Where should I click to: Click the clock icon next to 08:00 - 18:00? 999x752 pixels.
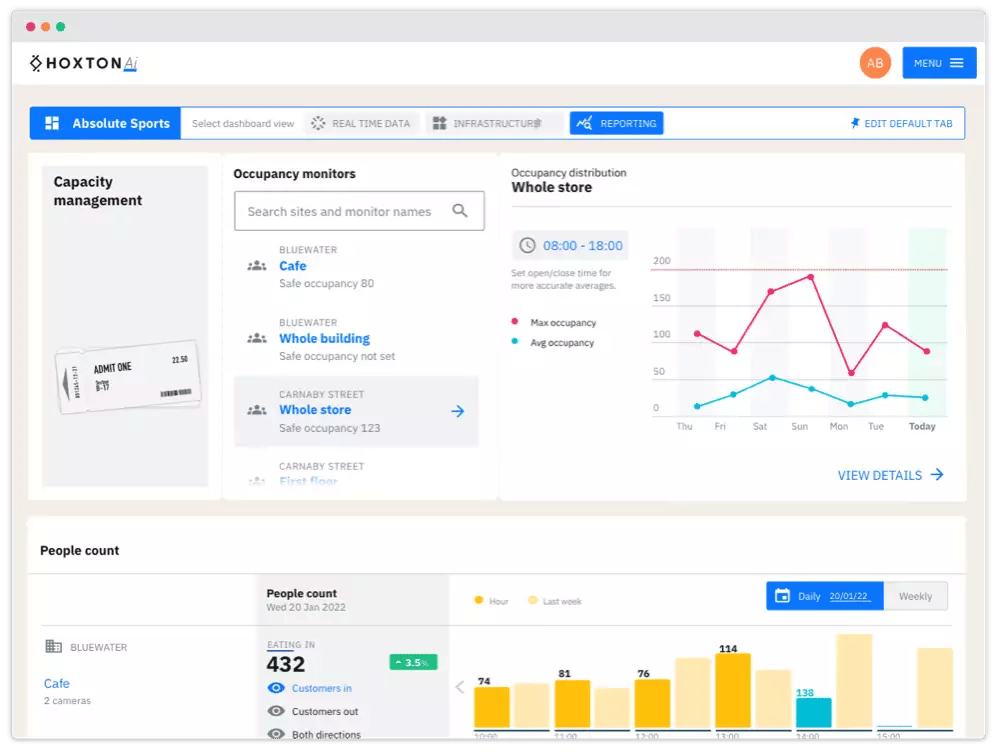point(527,245)
